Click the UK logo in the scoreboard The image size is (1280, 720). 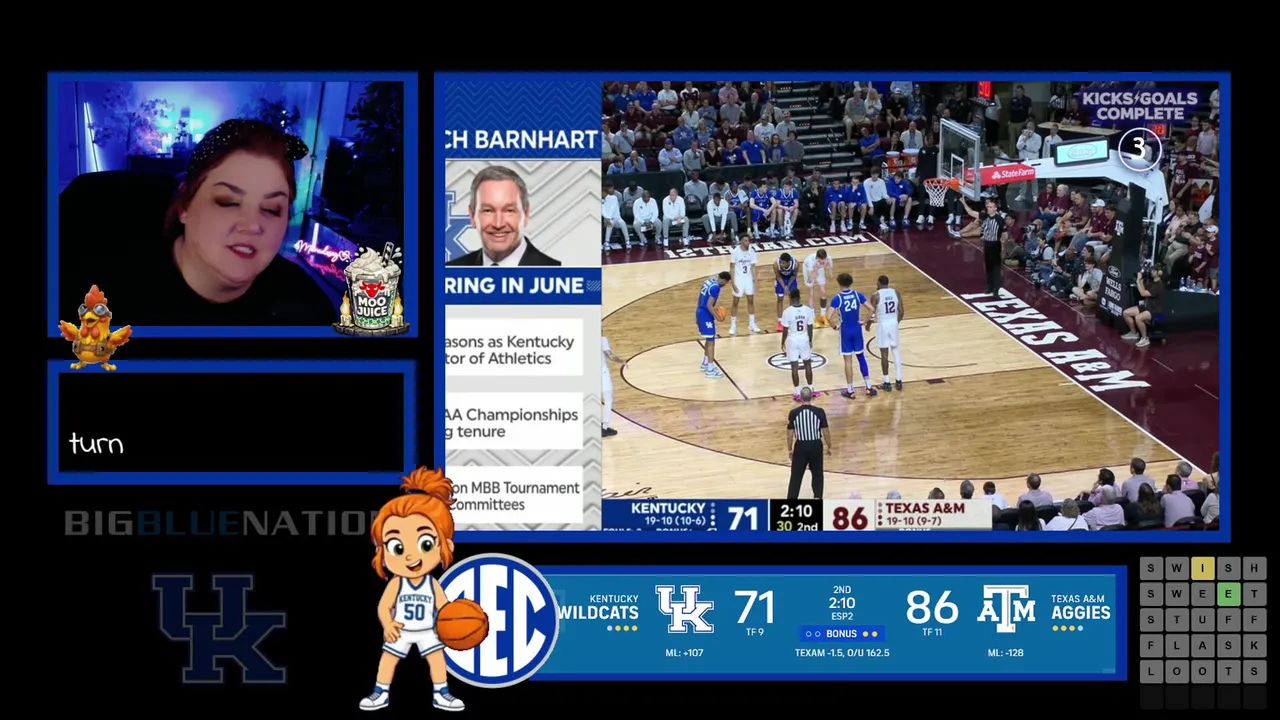coord(684,609)
